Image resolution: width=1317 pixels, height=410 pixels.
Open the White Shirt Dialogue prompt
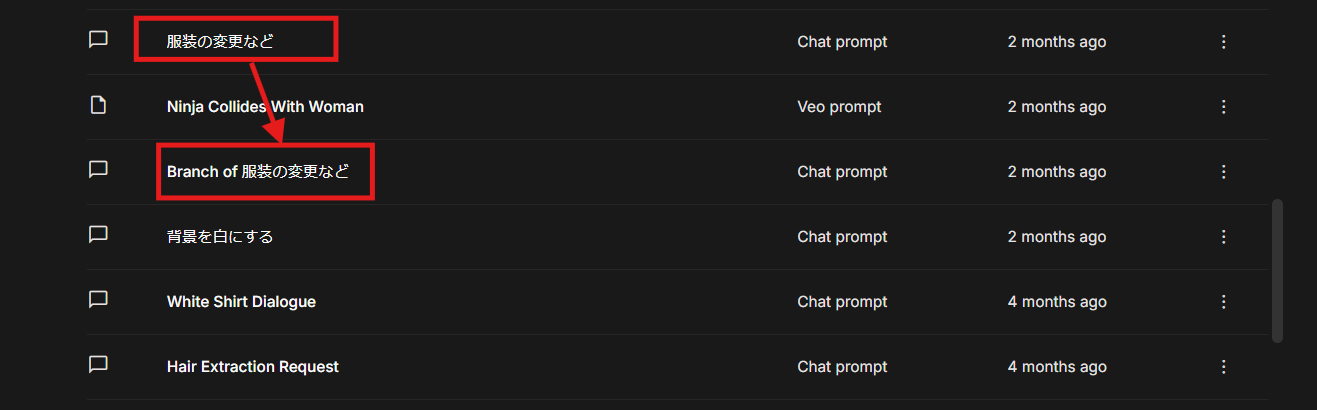click(x=241, y=302)
